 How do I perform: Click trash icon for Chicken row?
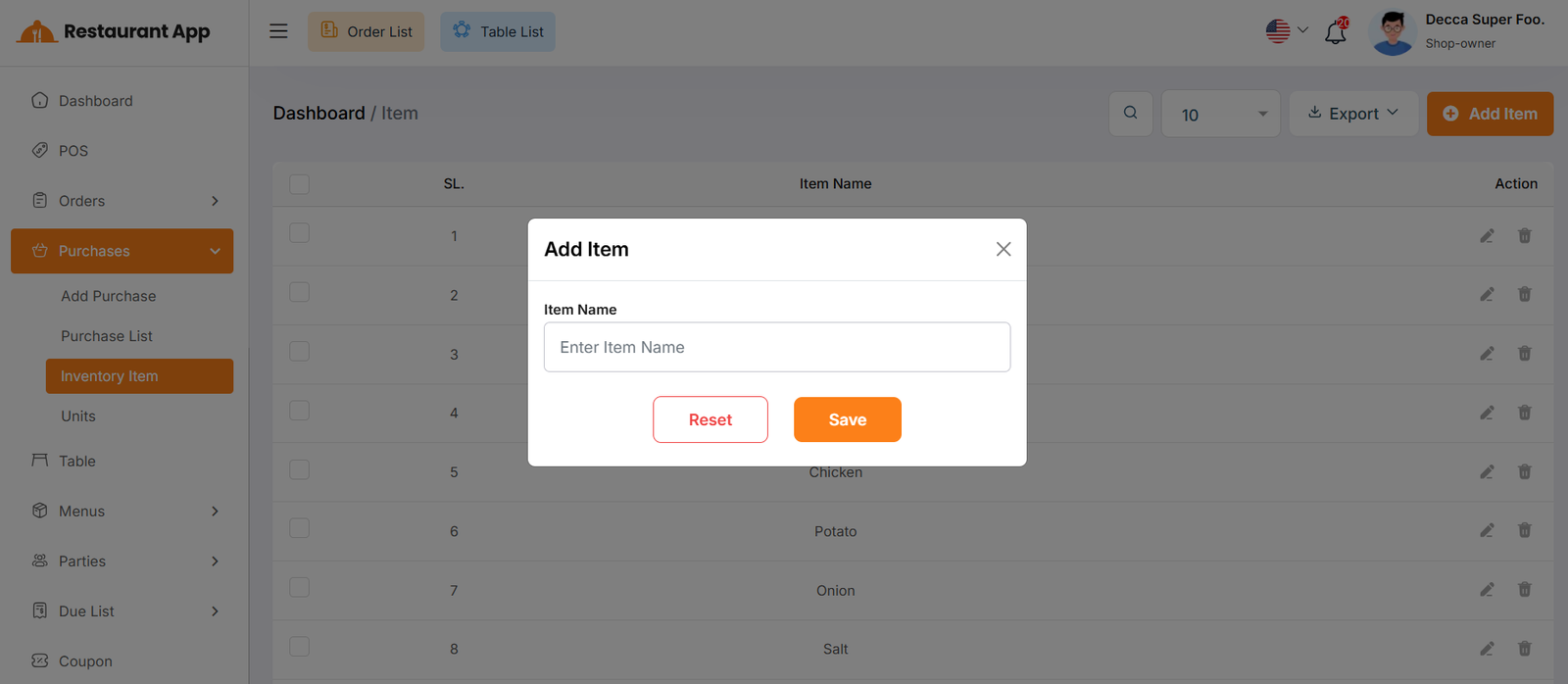point(1524,472)
